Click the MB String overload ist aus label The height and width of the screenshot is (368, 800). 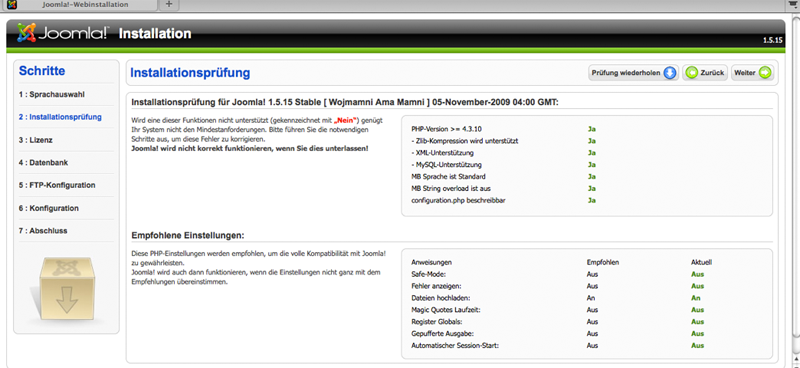[x=451, y=188]
